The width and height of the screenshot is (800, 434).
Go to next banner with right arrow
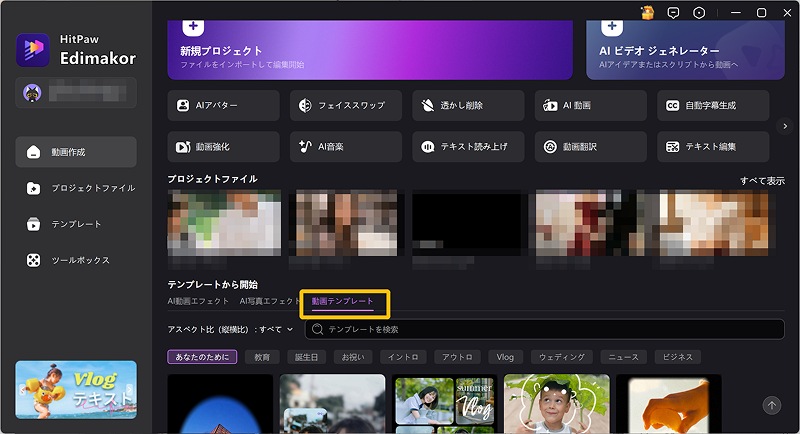[130, 390]
